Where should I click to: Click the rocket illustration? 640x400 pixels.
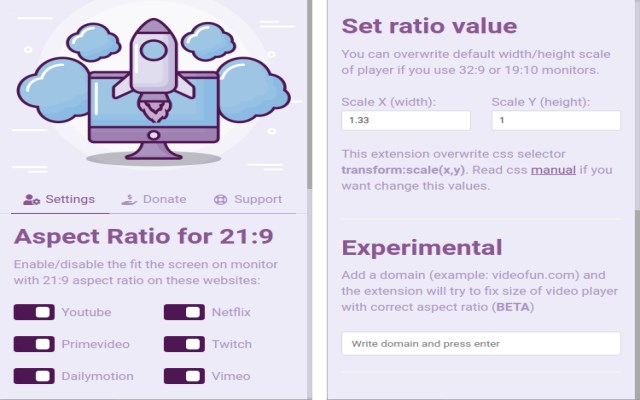(x=153, y=69)
